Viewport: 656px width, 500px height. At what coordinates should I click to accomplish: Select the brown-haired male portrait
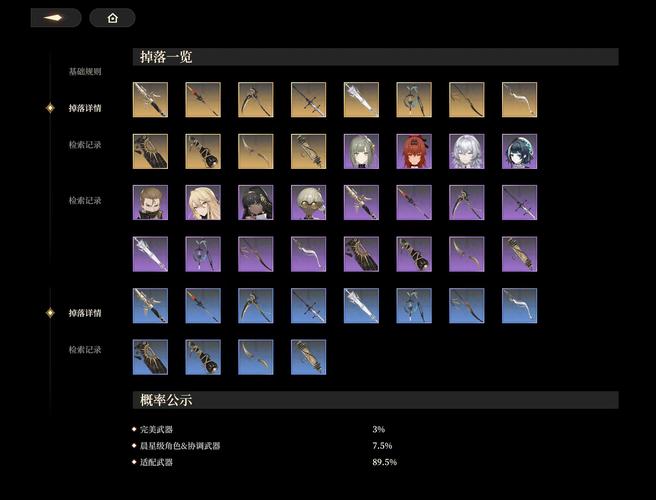pos(150,203)
